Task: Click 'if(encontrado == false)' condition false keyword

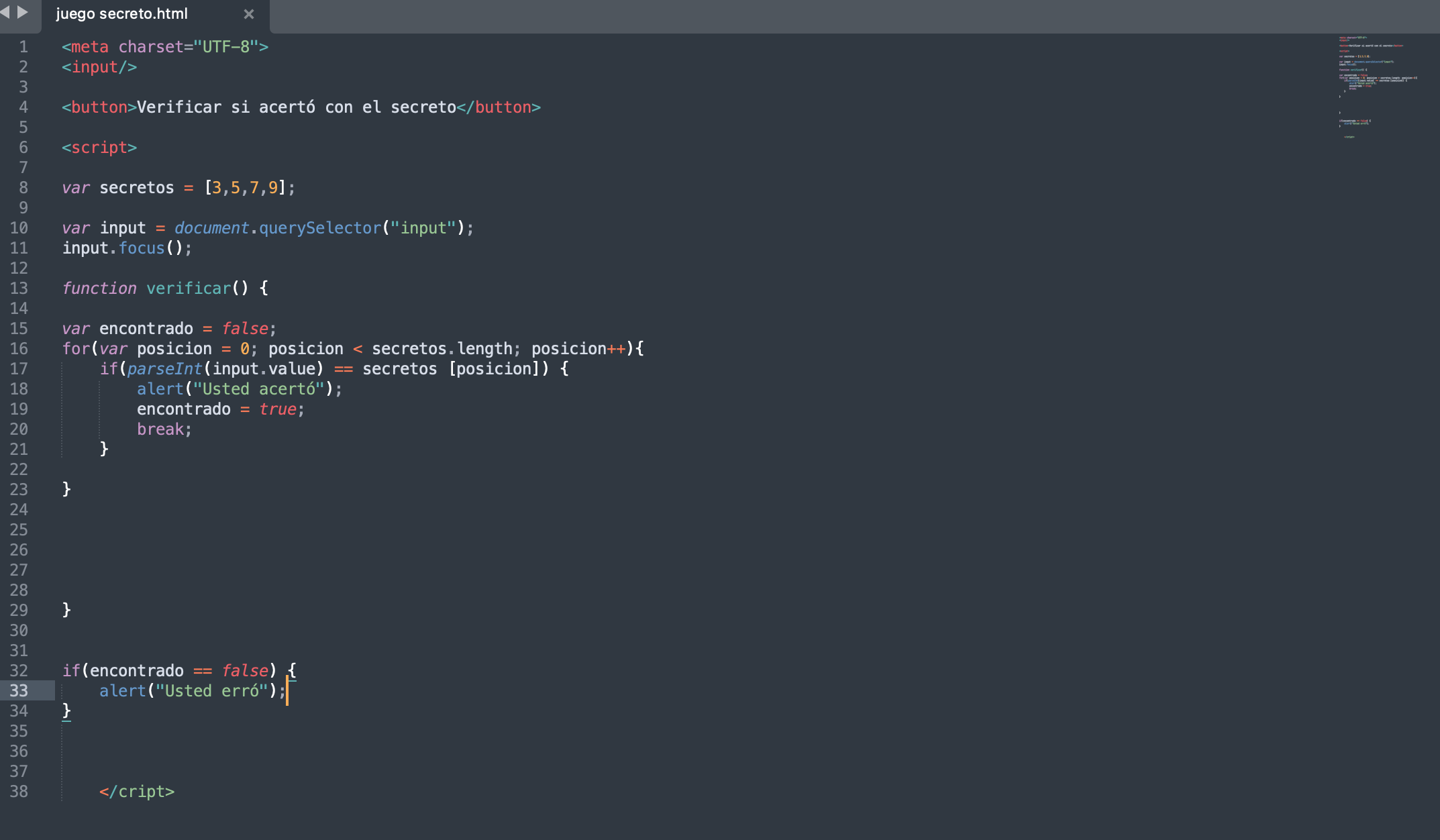Action: click(x=245, y=671)
